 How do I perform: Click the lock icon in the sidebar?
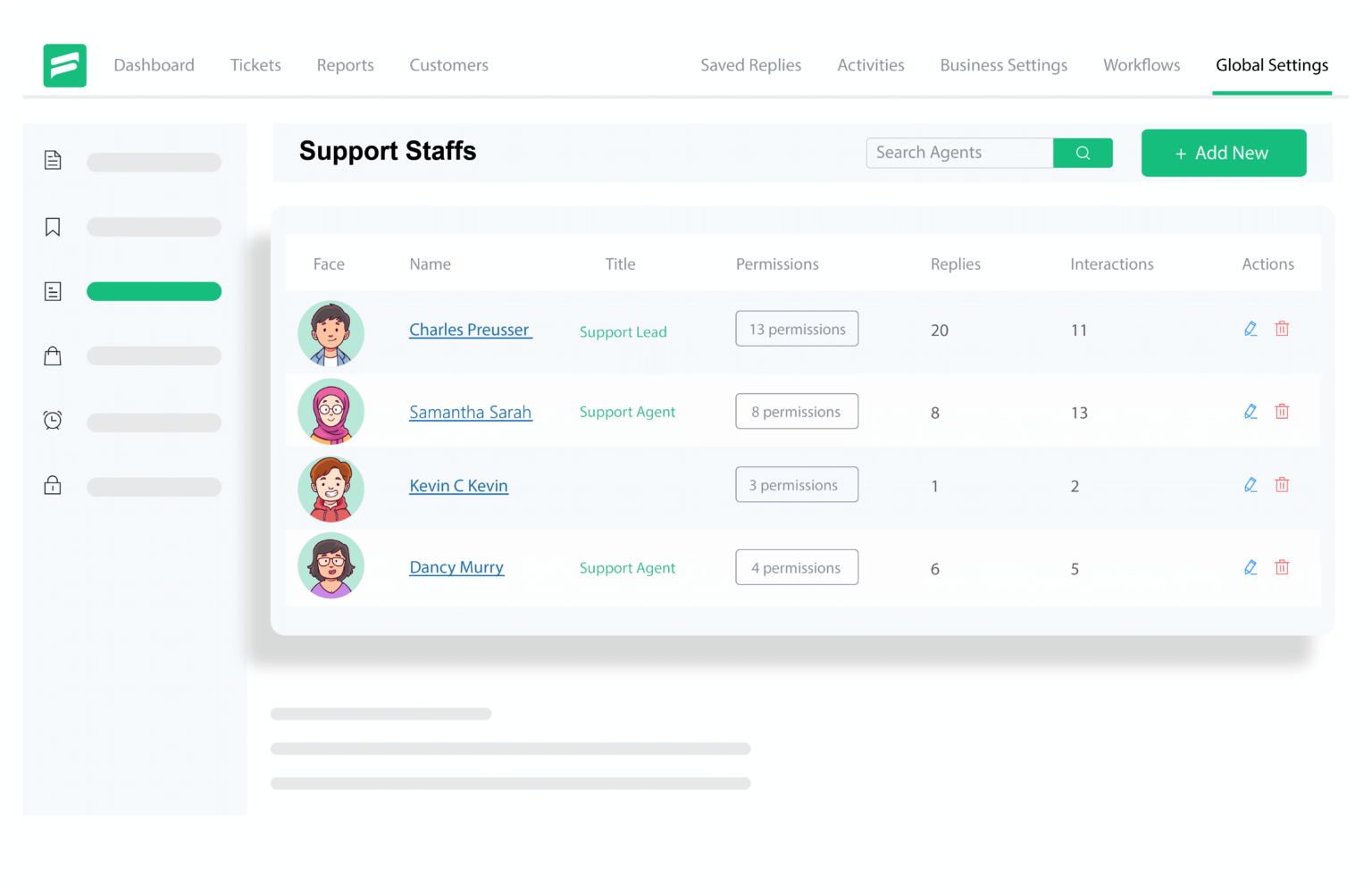[53, 485]
